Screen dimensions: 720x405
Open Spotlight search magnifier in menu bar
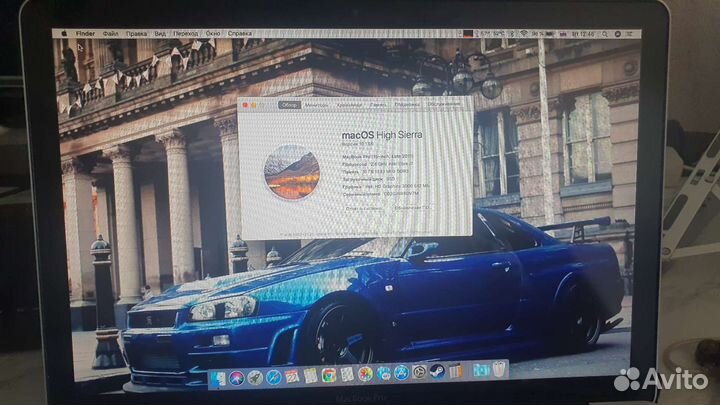click(605, 34)
